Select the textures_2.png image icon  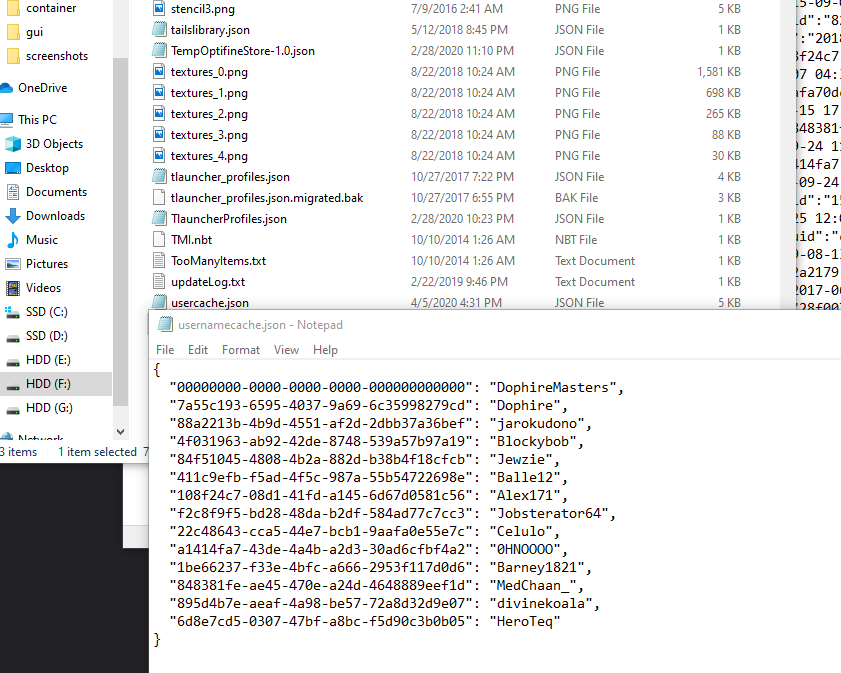point(159,113)
